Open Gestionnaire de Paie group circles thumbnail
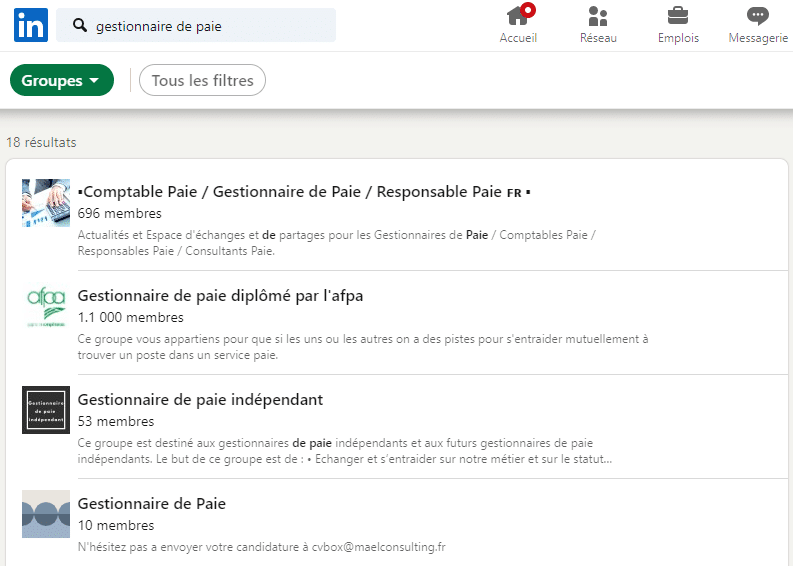Screen dimensions: 793x566 (46, 514)
